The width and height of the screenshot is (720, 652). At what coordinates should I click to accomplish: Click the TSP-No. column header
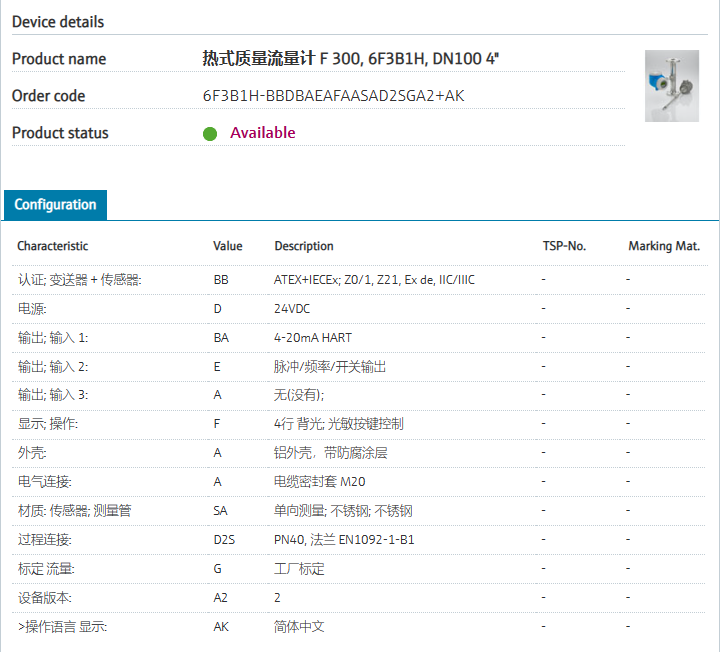[564, 246]
